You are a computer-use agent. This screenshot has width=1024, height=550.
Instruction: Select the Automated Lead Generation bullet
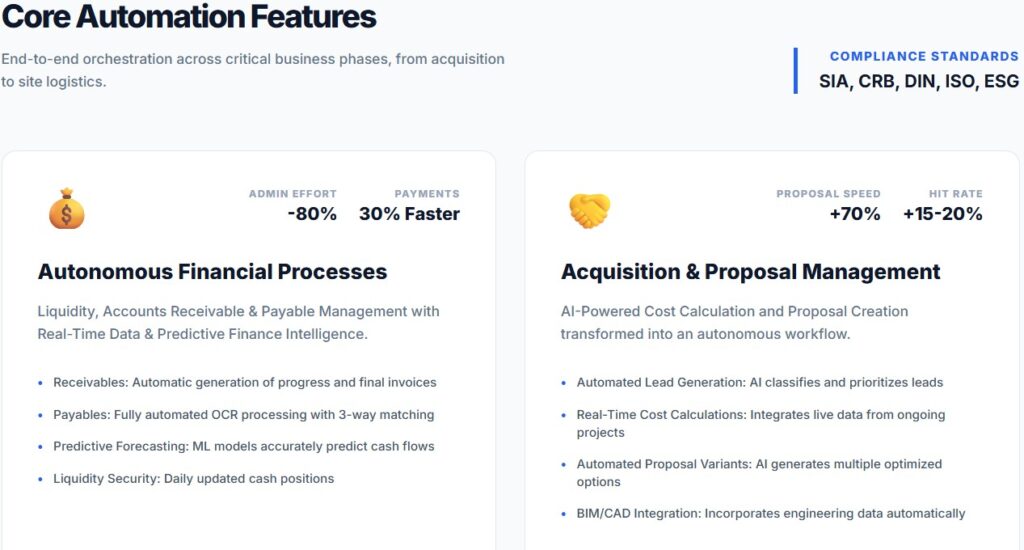(759, 382)
